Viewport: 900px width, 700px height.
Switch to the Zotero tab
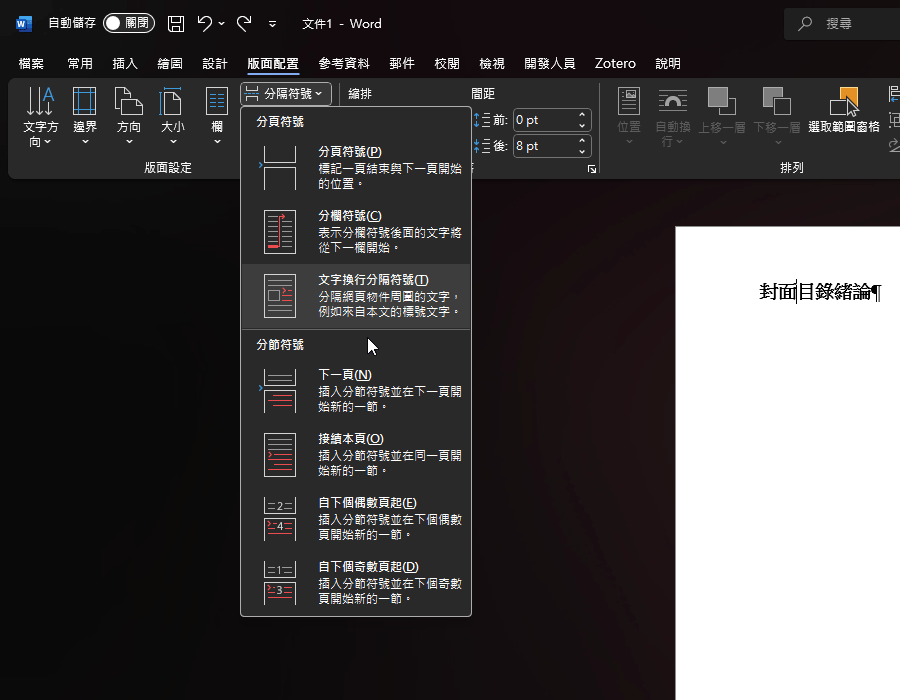(615, 63)
